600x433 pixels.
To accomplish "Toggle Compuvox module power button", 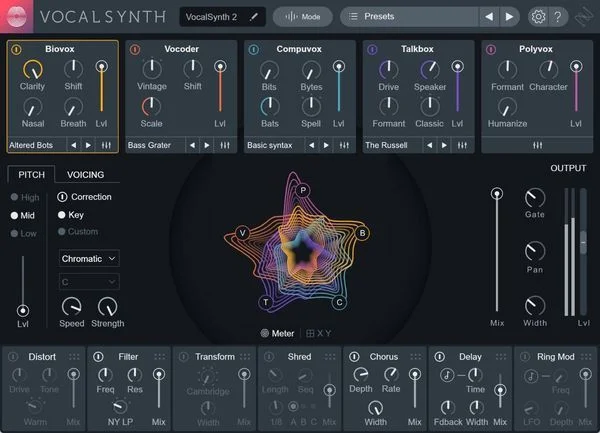I will pos(254,49).
